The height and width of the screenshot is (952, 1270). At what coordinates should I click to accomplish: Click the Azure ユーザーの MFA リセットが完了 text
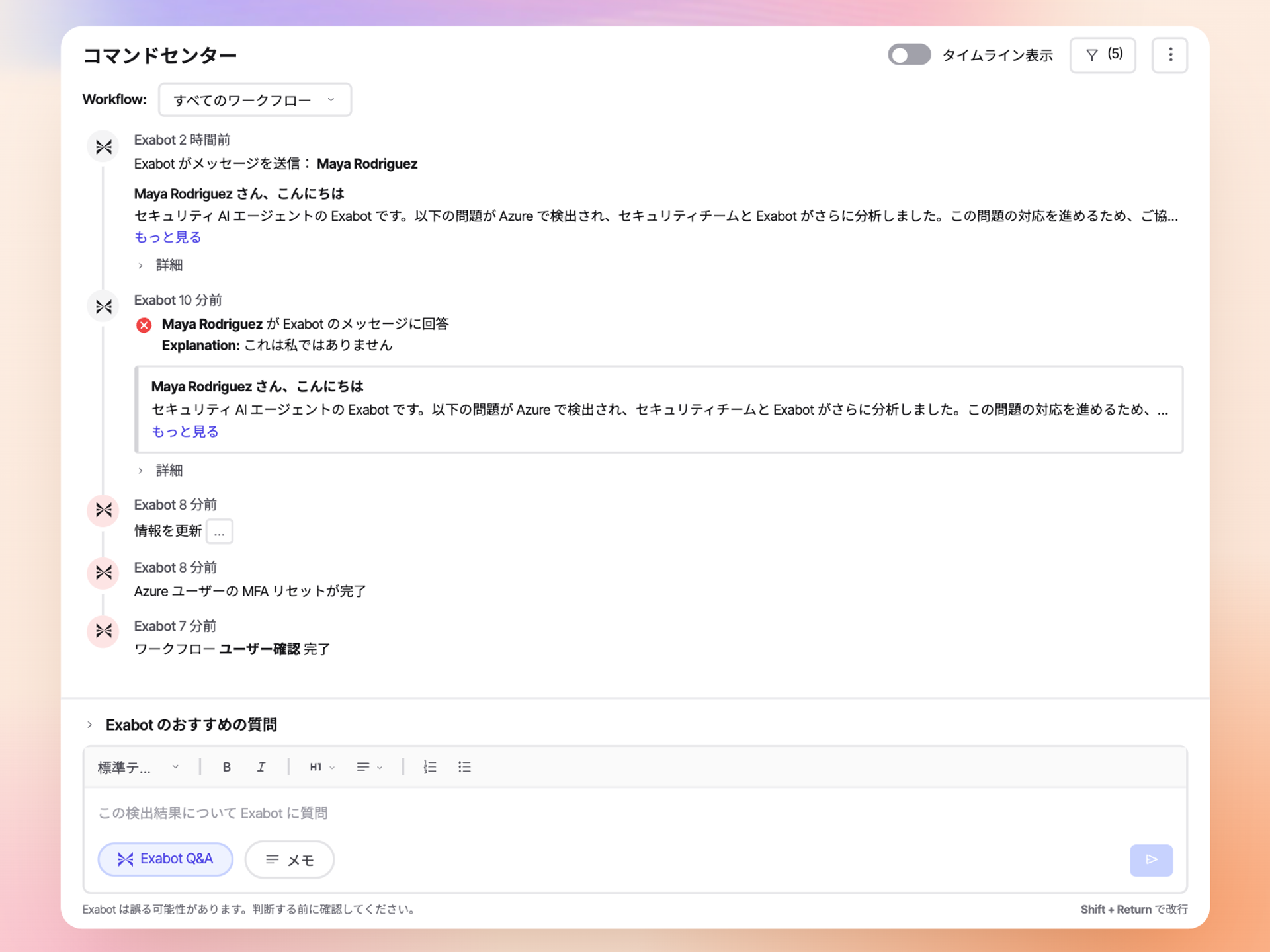(x=250, y=592)
